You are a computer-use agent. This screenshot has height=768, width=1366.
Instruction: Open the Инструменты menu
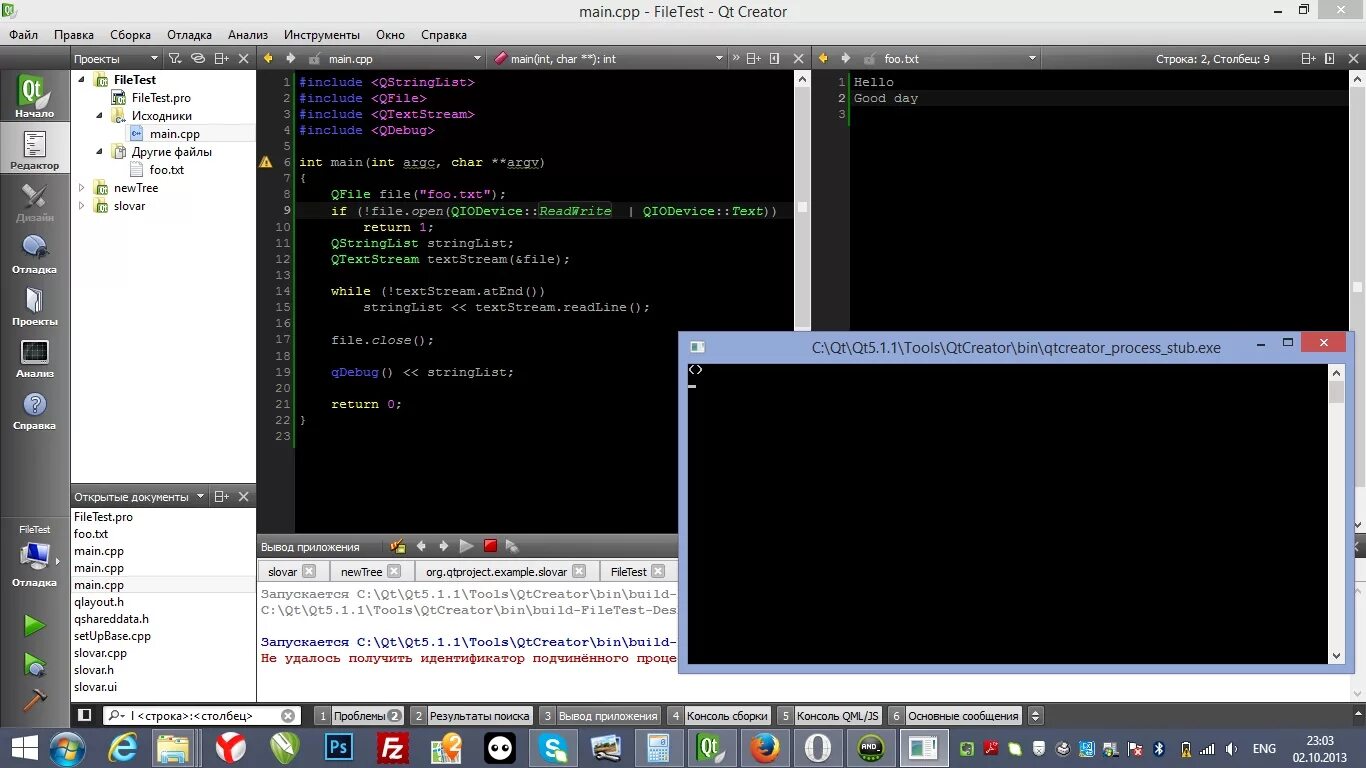[x=322, y=34]
